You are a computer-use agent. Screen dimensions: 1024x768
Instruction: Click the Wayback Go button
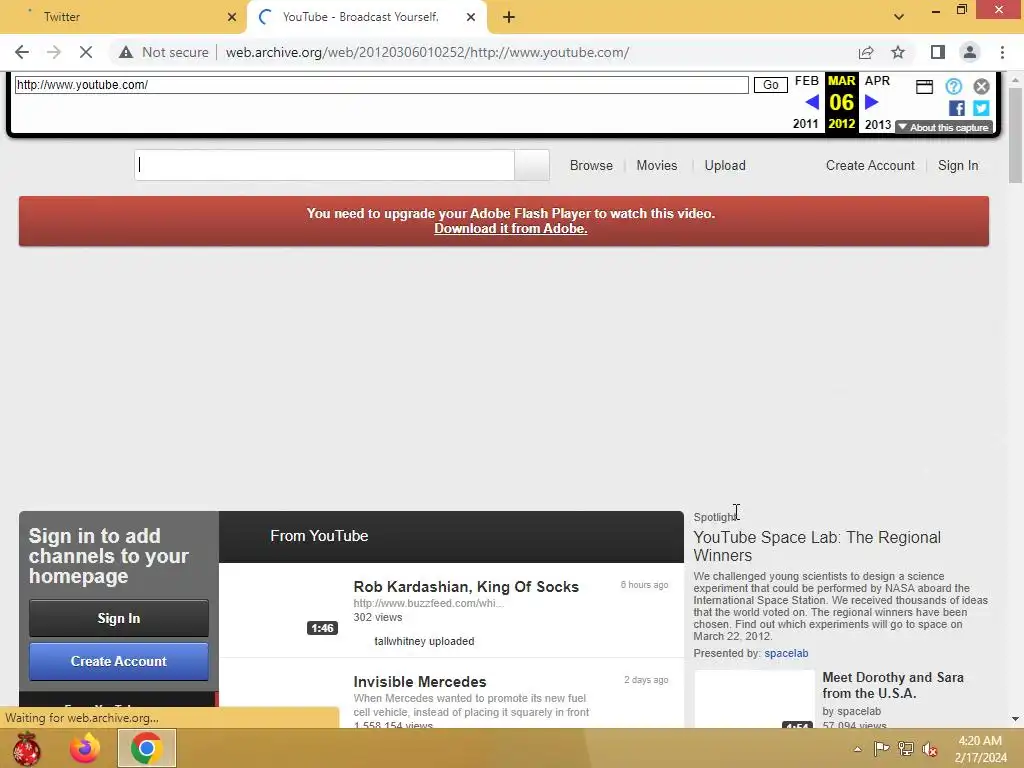pos(771,85)
